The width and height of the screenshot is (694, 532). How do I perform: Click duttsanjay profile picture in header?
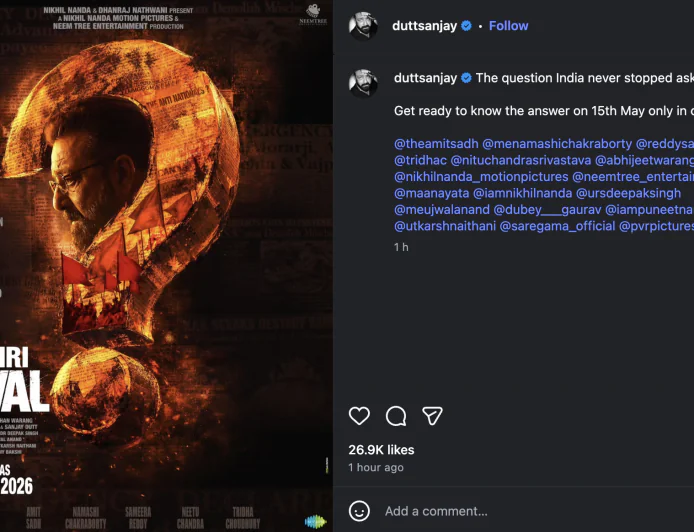tap(363, 26)
